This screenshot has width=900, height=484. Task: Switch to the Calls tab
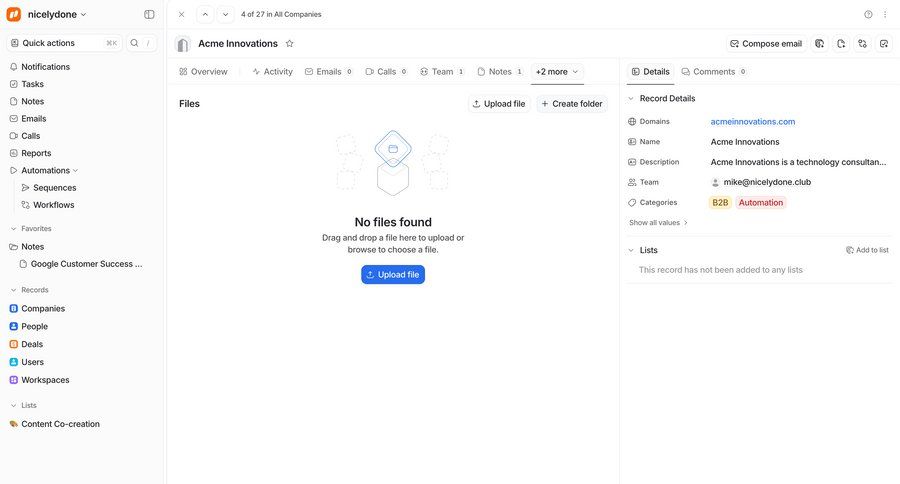(x=386, y=72)
